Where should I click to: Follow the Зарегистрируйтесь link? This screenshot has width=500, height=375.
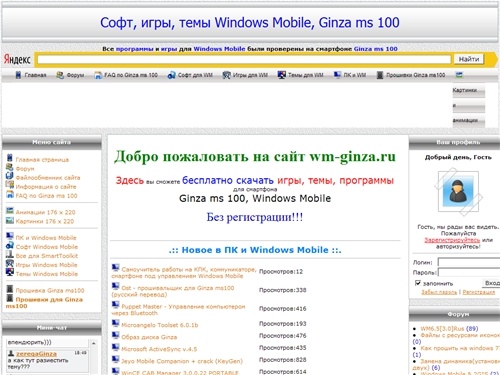452,240
